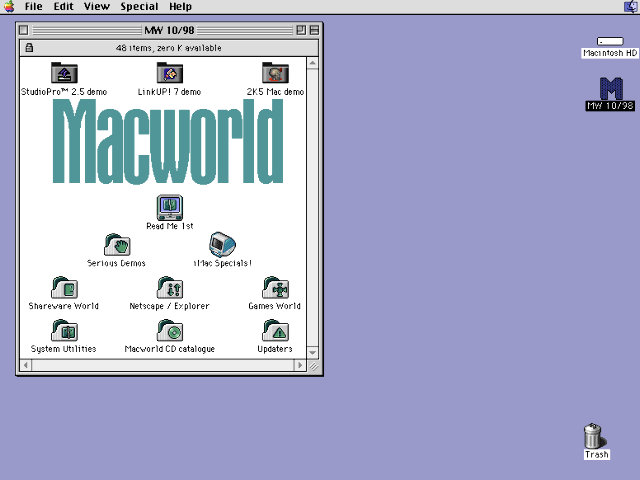
Task: Click the 'Shareware World' label text
Action: 64,306
